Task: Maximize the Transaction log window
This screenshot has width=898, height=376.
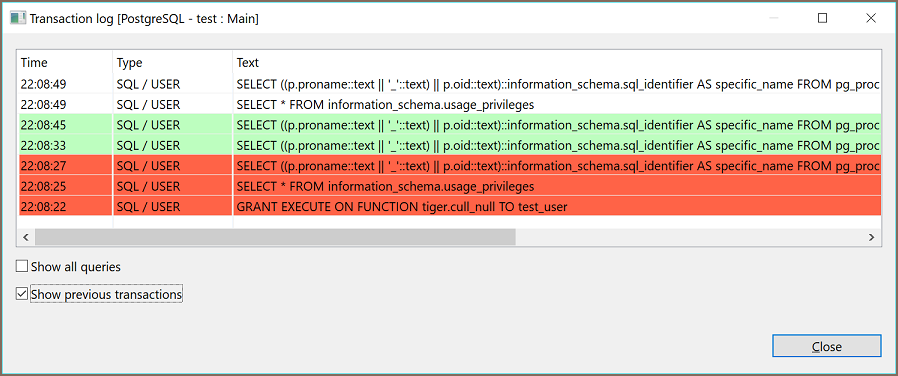Action: pyautogui.click(x=822, y=18)
